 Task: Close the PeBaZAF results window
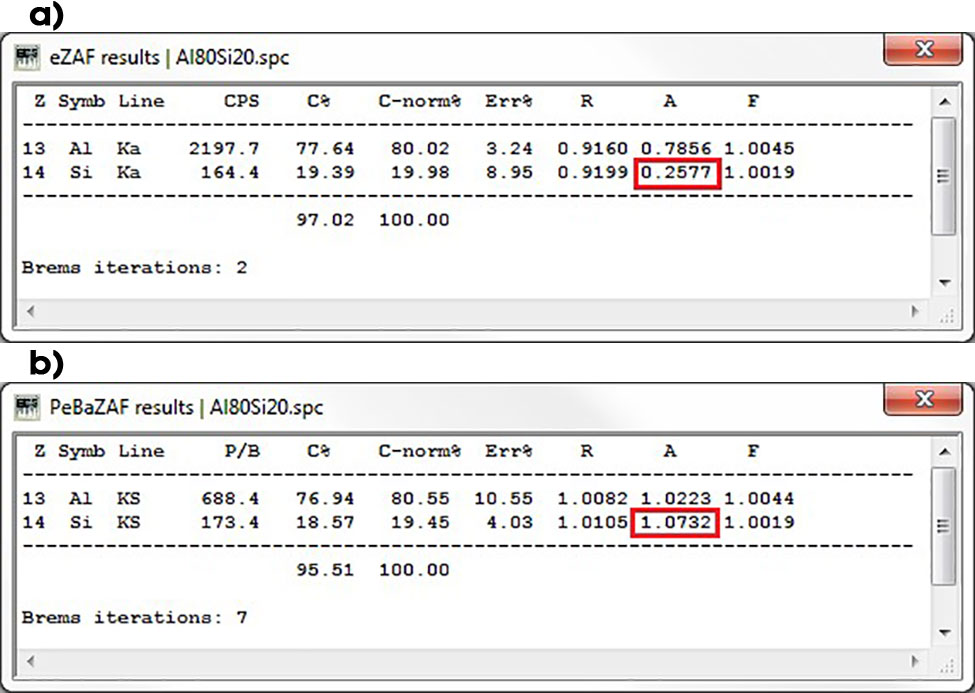923,399
